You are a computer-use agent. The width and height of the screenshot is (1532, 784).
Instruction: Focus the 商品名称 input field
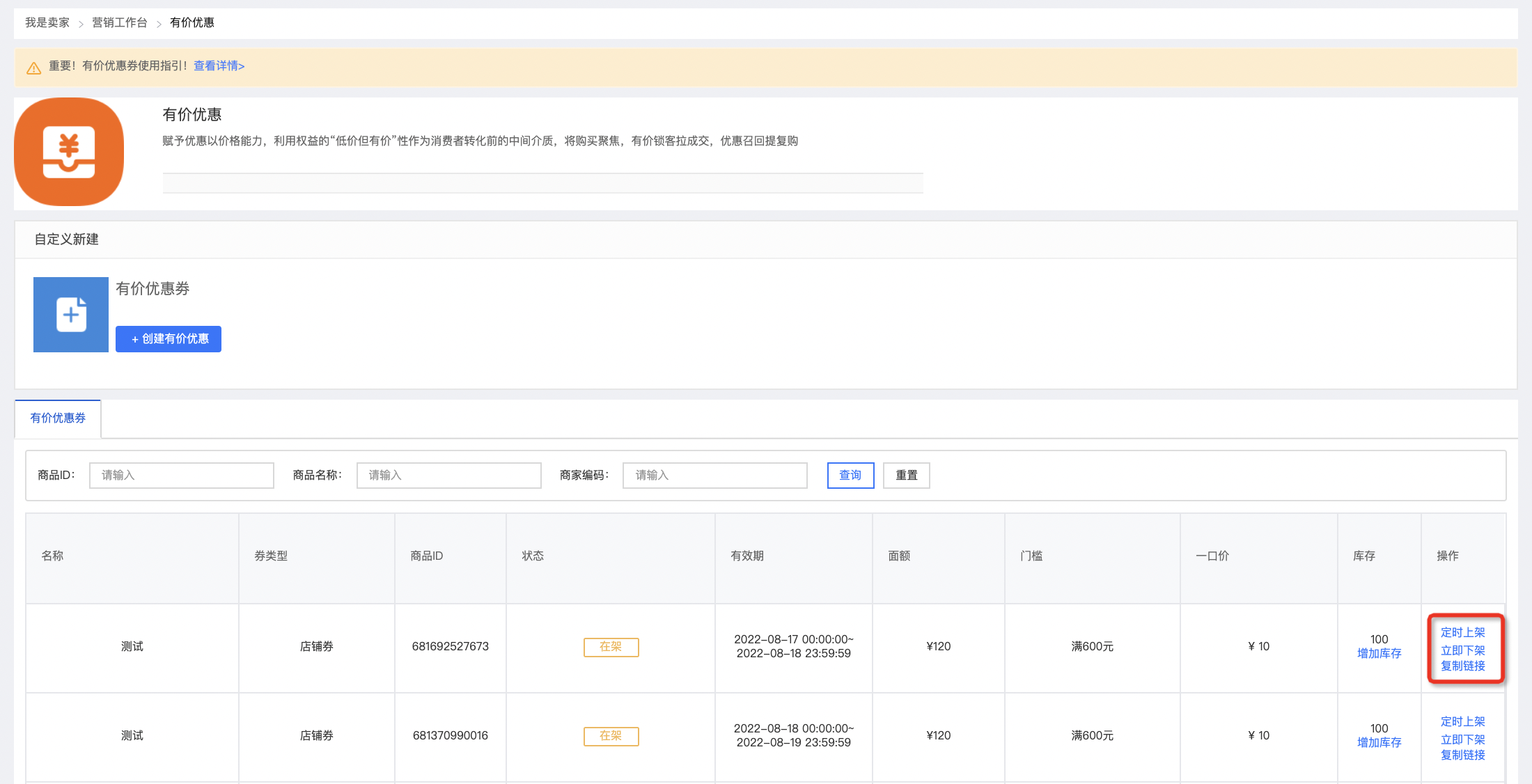[x=449, y=476]
